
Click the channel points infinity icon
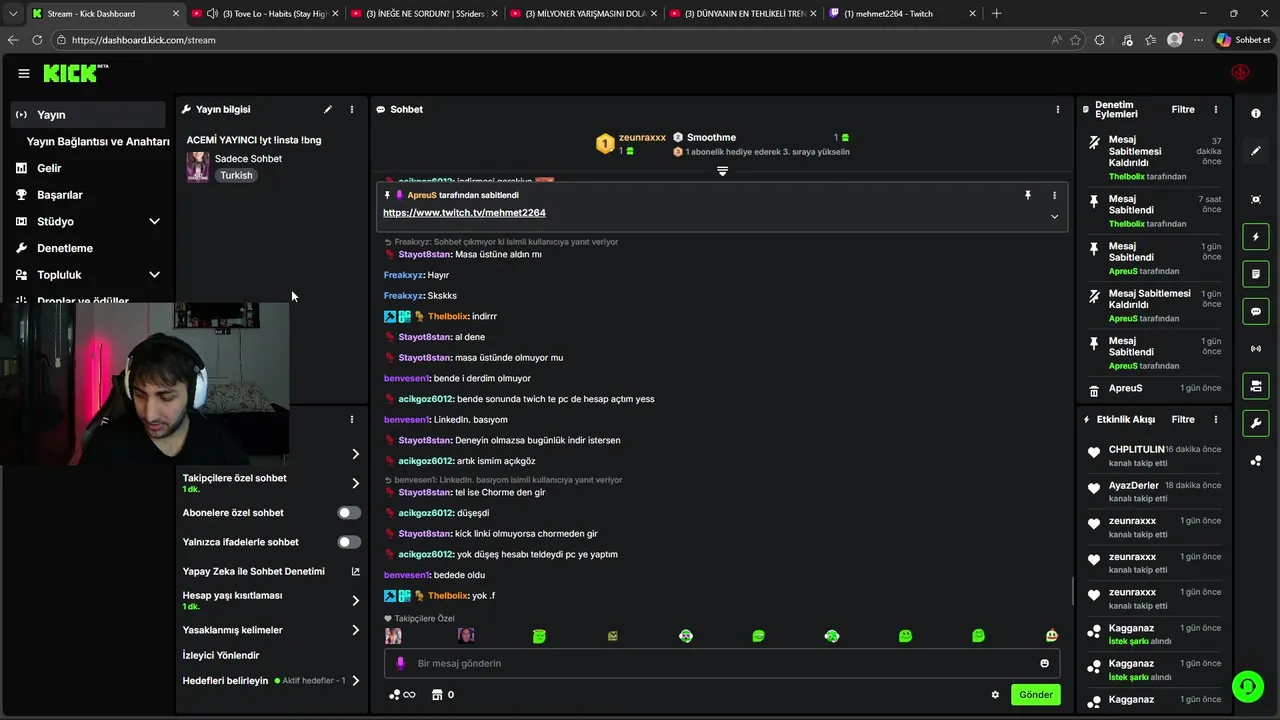(402, 694)
